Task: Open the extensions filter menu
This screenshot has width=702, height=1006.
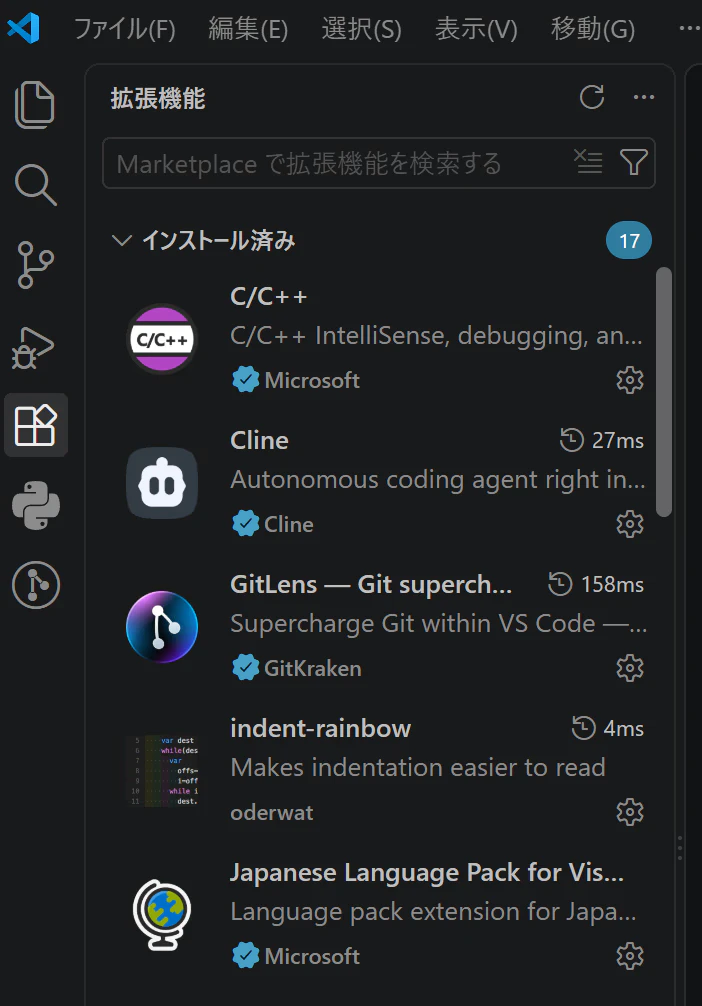Action: tap(633, 162)
